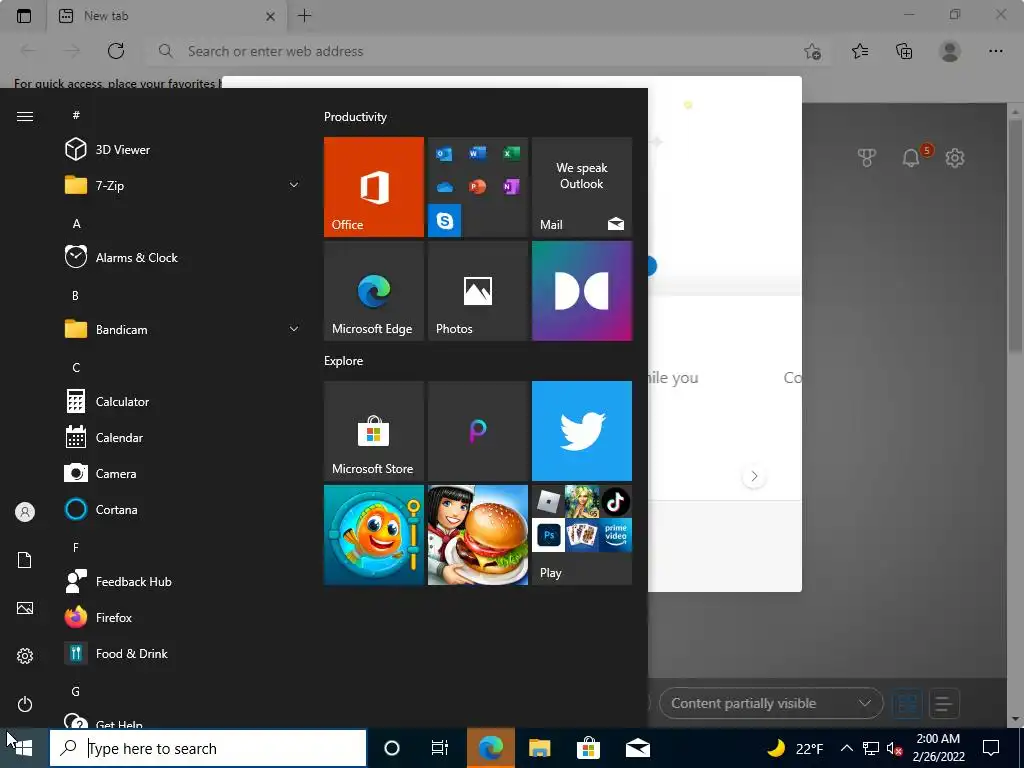Add this page to favorites
1024x768 pixels.
tap(812, 51)
